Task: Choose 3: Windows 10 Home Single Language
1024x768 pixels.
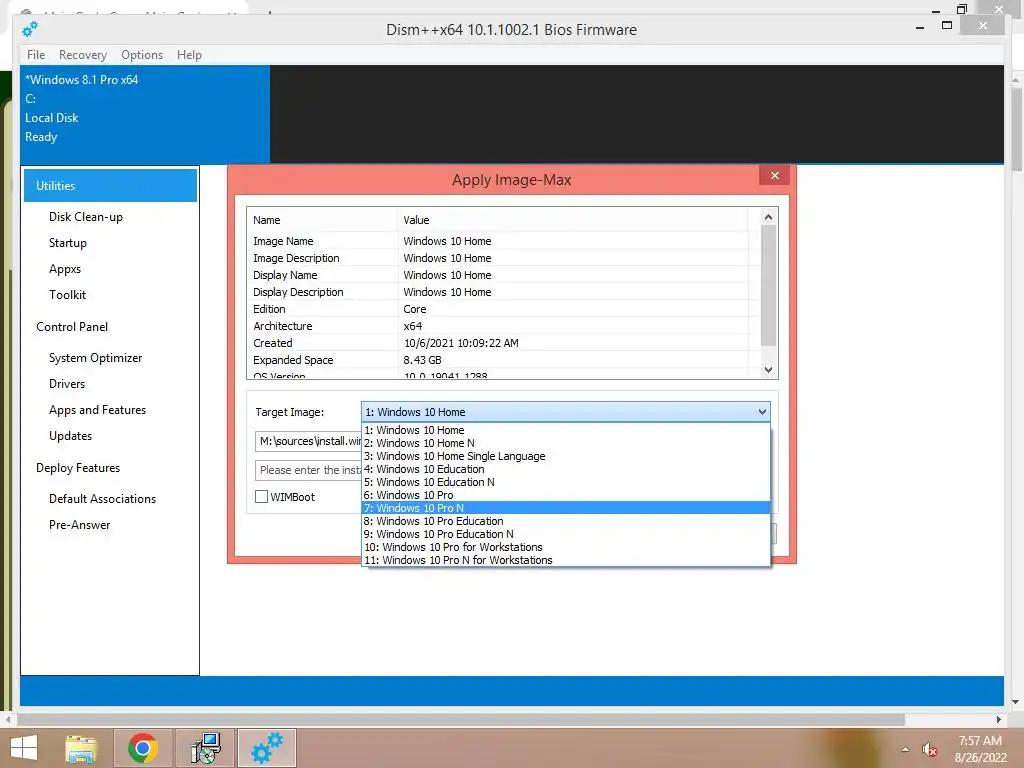Action: (566, 456)
